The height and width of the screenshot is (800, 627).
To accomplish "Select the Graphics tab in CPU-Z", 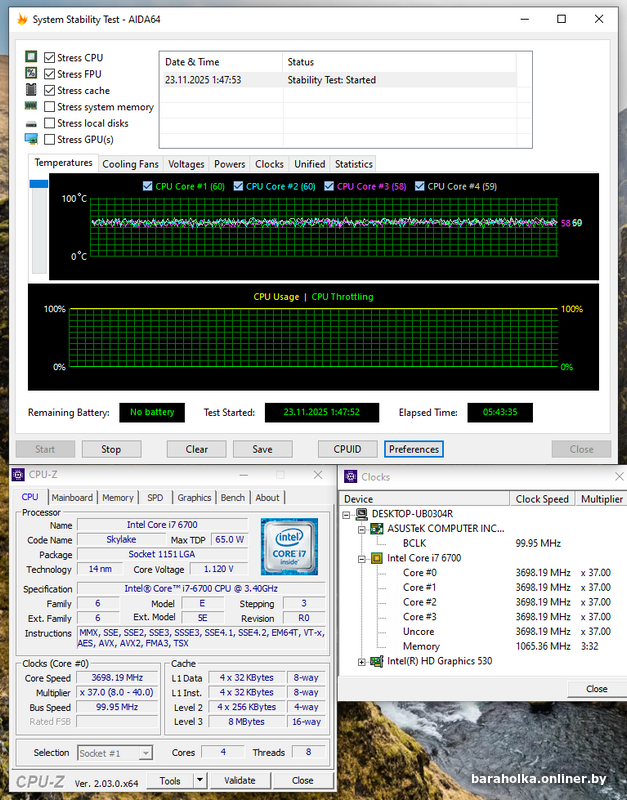I will [194, 497].
